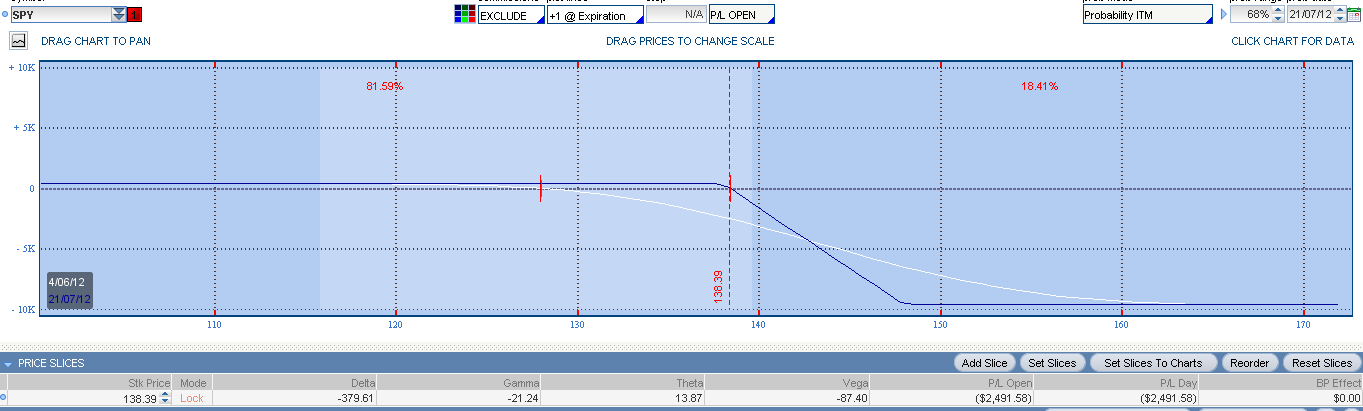Increase the 68% probability range stepper

pyautogui.click(x=1277, y=11)
